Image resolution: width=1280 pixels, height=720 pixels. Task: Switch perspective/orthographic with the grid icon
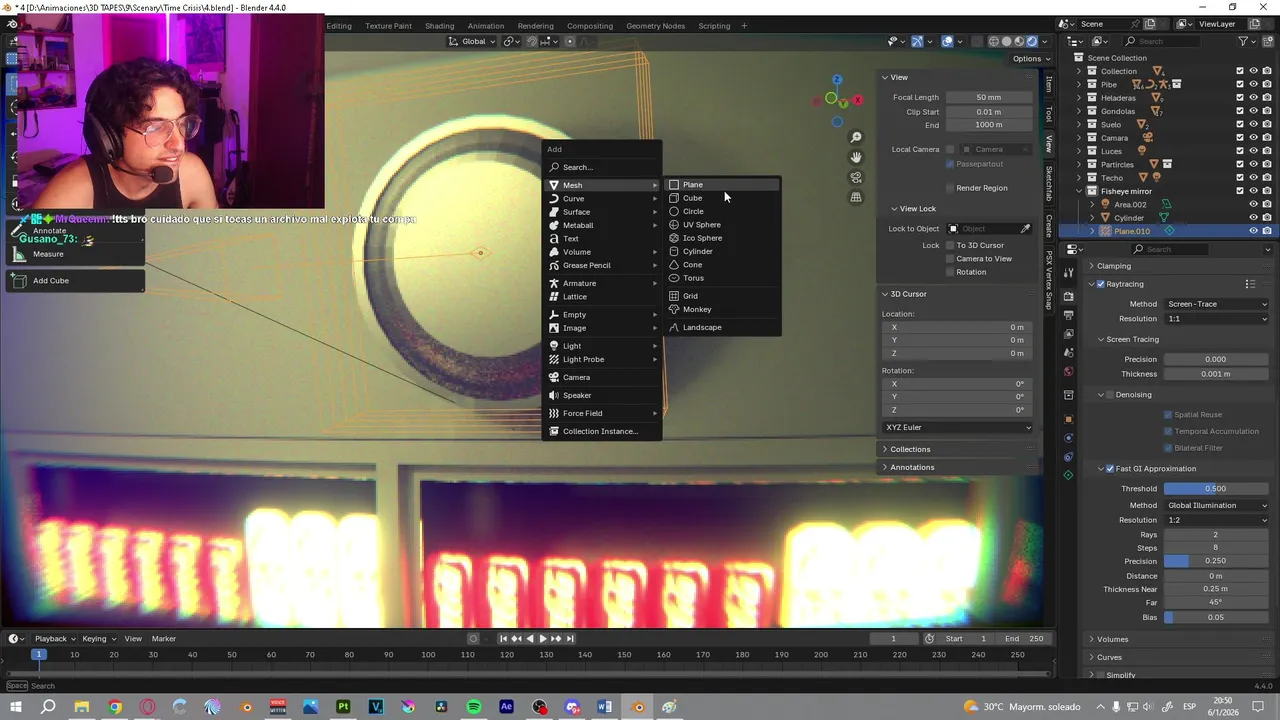point(856,197)
